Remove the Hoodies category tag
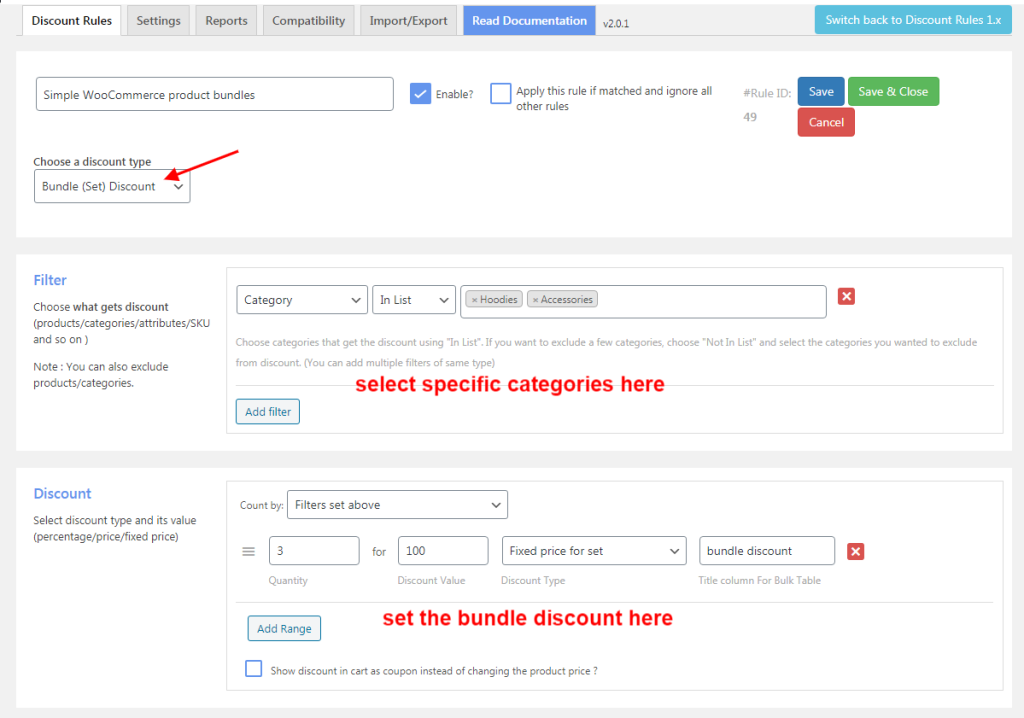Image resolution: width=1024 pixels, height=718 pixels. (x=475, y=299)
